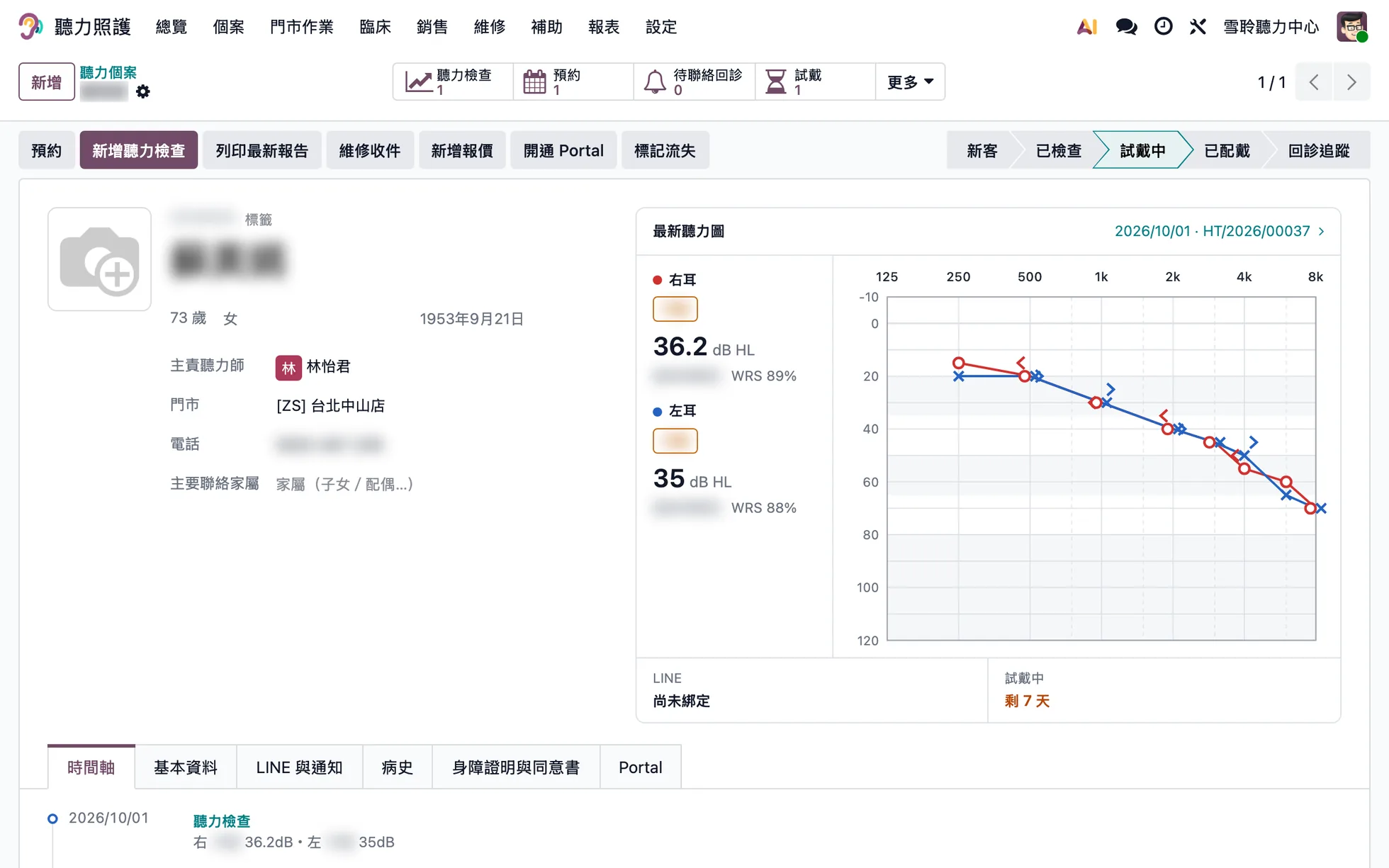Set stage to 新客
Viewport: 1389px width, 868px height.
point(982,150)
